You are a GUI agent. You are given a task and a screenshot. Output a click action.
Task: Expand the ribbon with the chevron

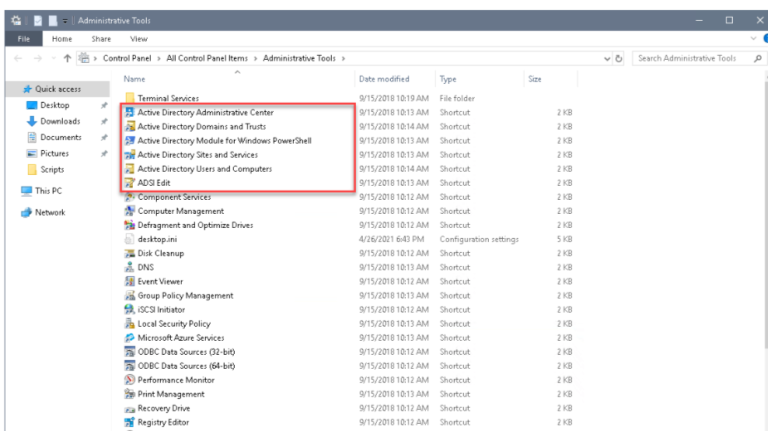point(753,39)
